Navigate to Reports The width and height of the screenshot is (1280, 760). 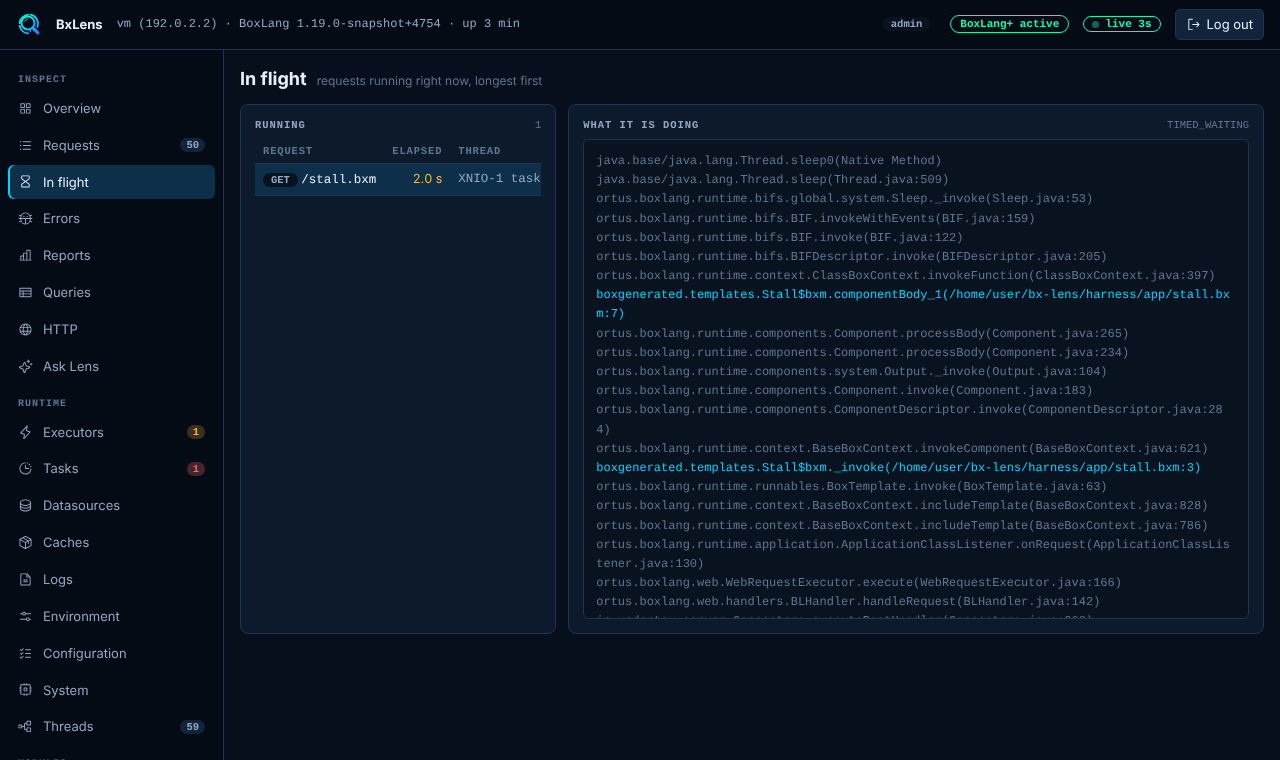point(111,255)
